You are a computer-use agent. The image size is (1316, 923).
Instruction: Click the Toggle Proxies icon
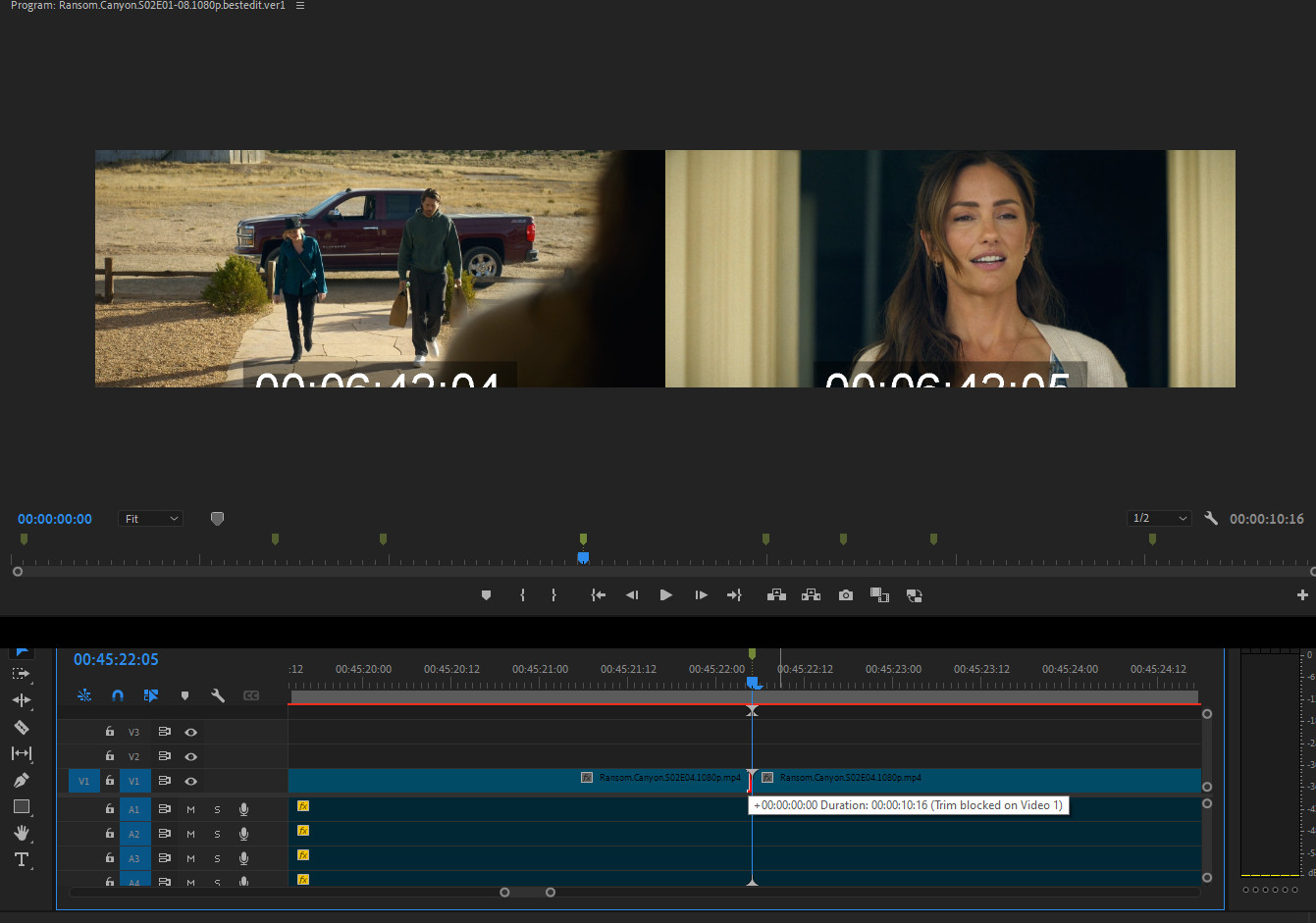(x=914, y=595)
